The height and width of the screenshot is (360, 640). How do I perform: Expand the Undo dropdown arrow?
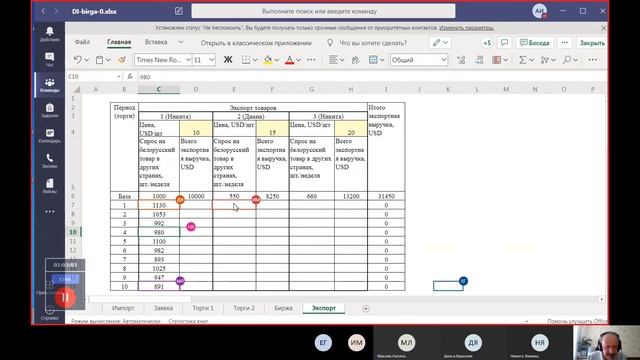click(87, 60)
